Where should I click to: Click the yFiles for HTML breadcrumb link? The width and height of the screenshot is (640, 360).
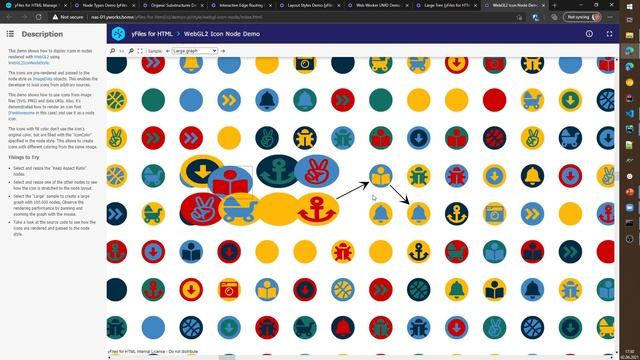point(152,34)
